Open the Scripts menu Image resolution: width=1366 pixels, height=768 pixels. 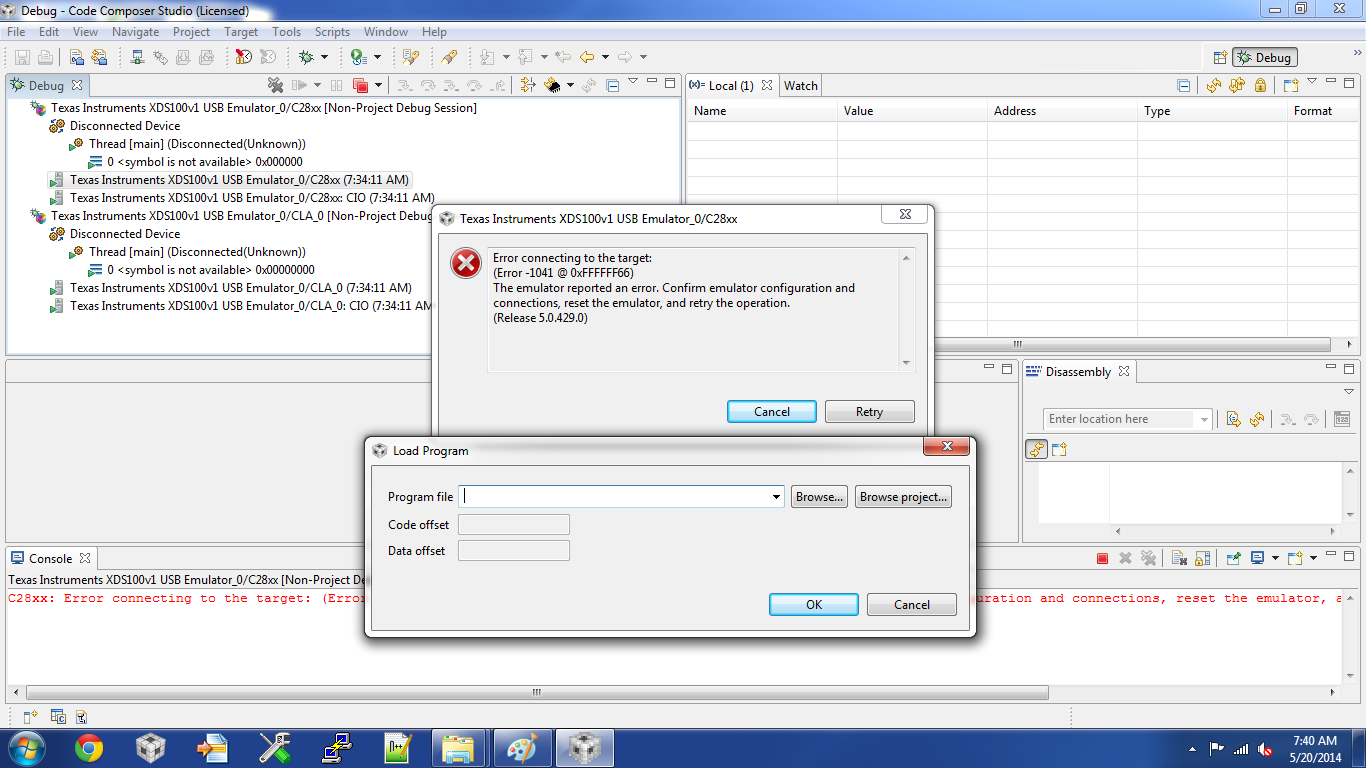tap(332, 32)
